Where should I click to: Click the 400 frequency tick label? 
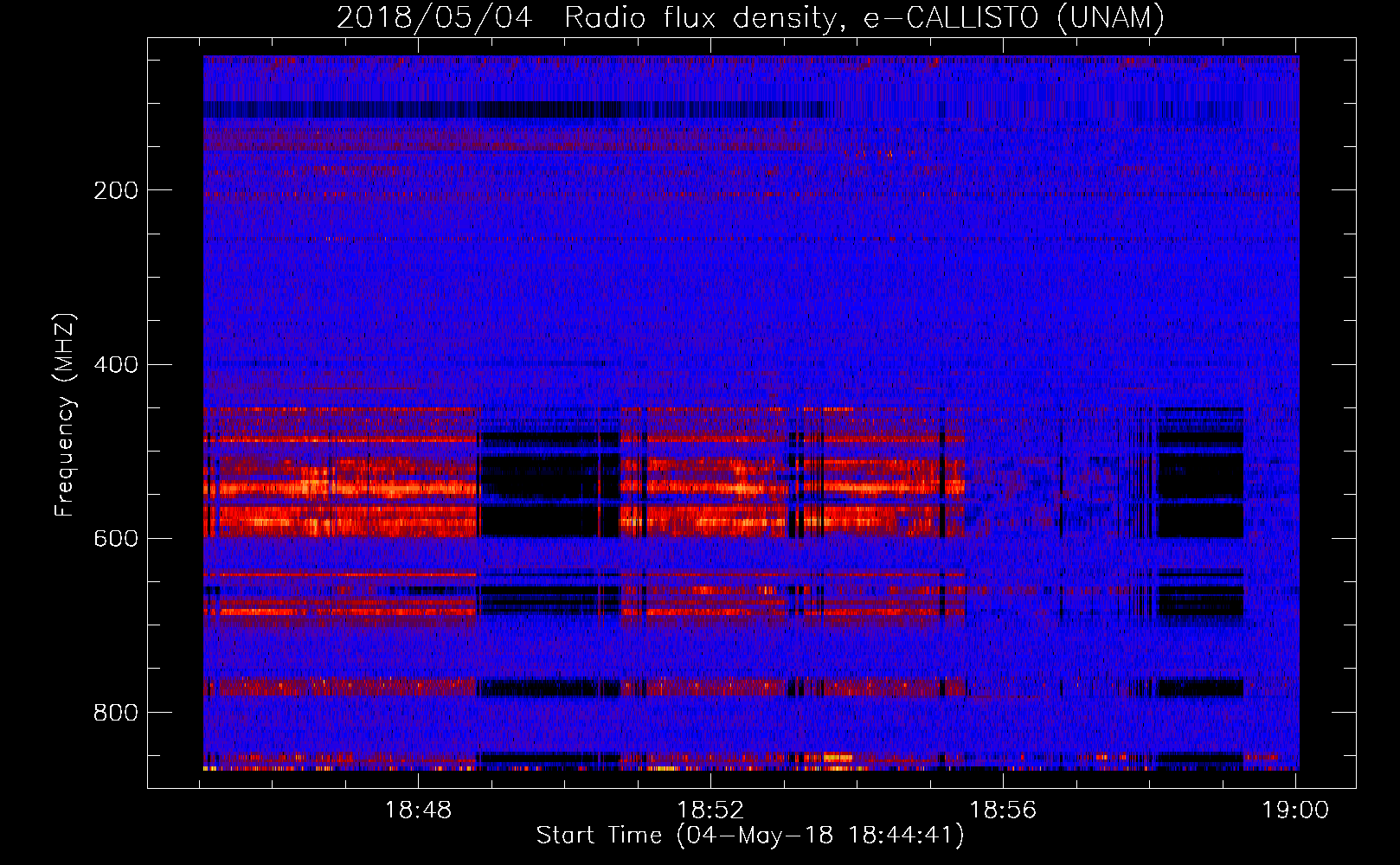(x=116, y=364)
